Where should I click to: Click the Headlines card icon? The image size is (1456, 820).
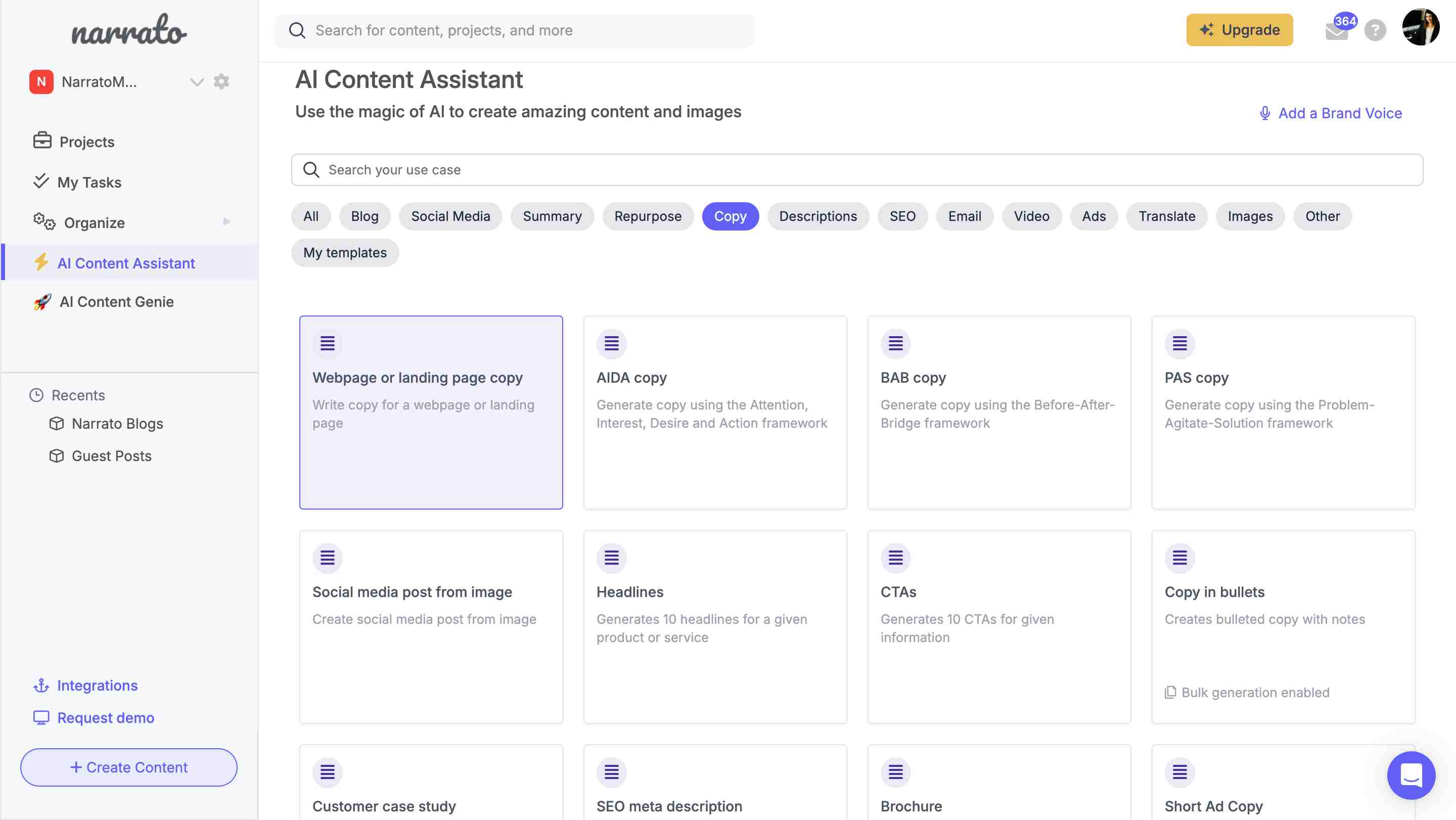[612, 558]
